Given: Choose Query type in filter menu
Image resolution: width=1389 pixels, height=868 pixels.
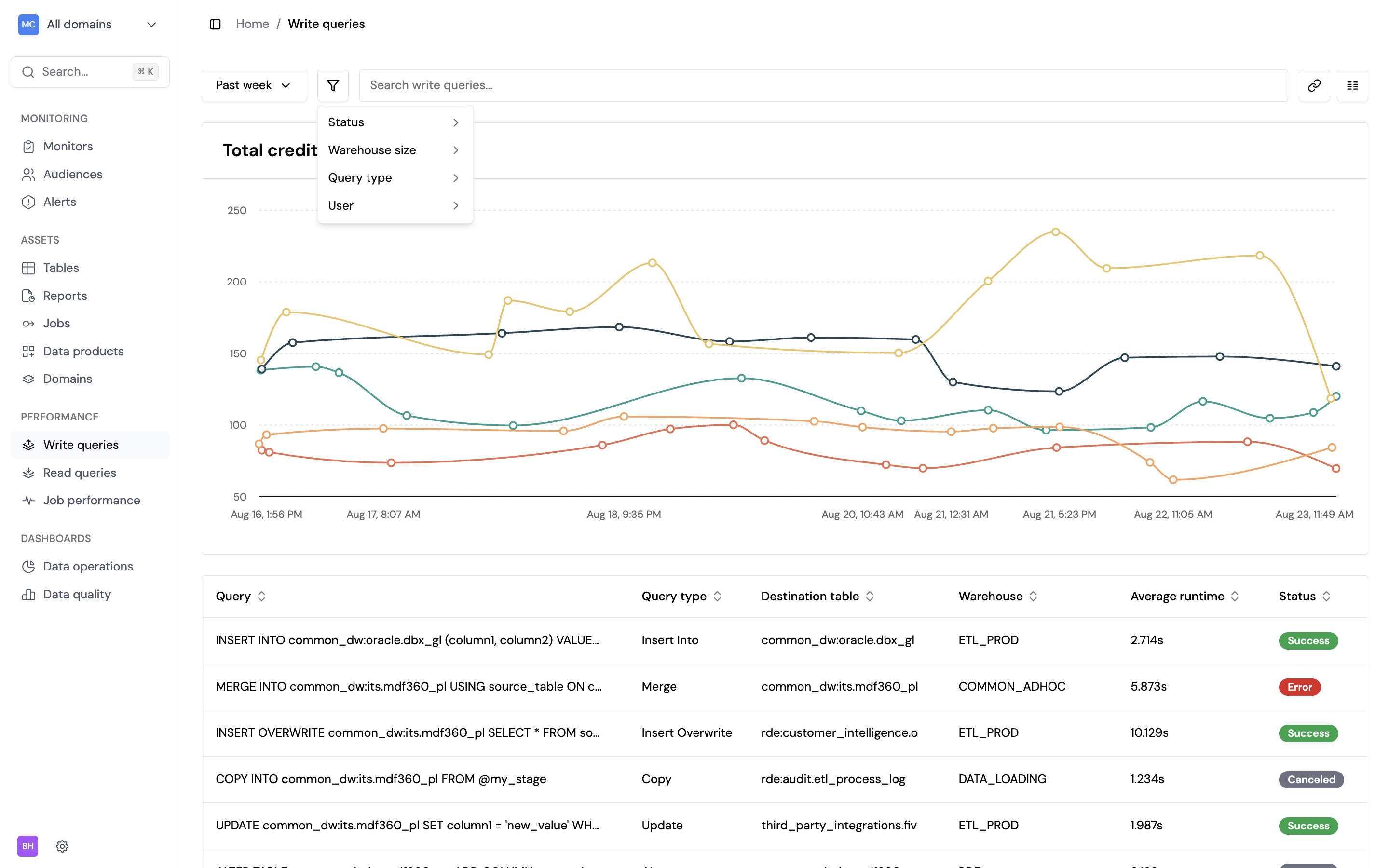Looking at the screenshot, I should coord(395,178).
